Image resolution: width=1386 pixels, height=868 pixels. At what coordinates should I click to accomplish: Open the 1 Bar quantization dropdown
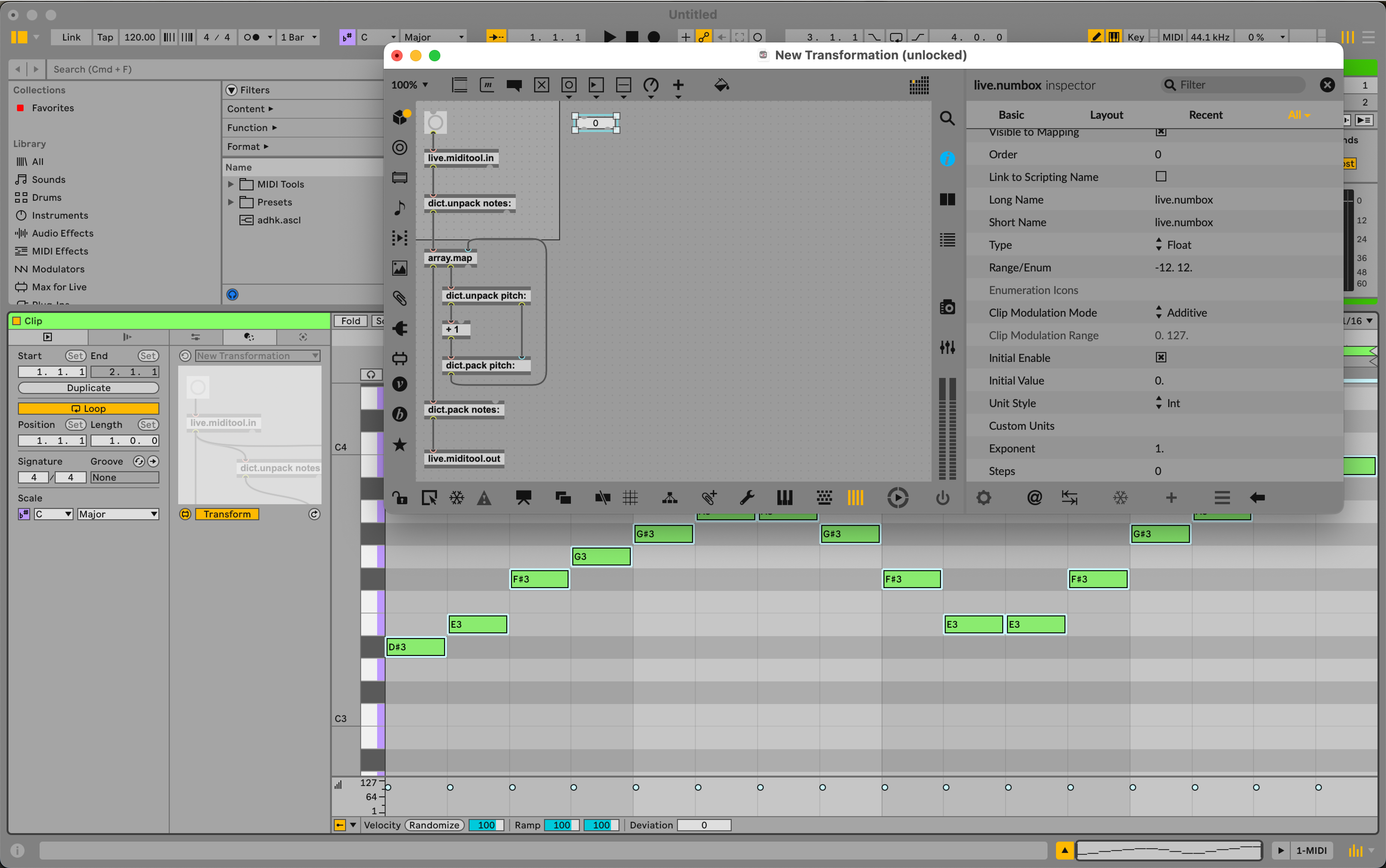299,37
